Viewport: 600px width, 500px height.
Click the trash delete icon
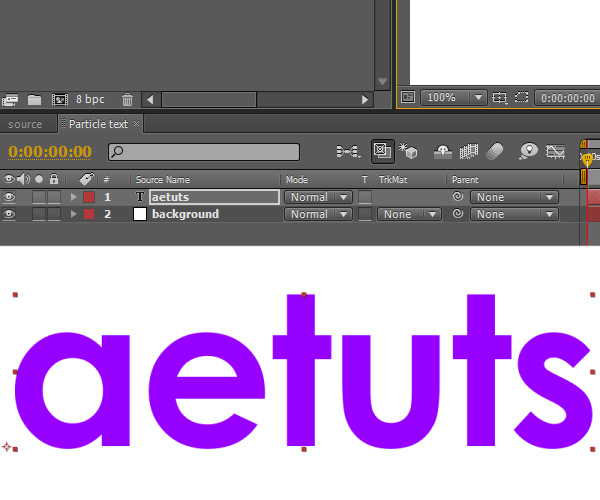pyautogui.click(x=127, y=100)
